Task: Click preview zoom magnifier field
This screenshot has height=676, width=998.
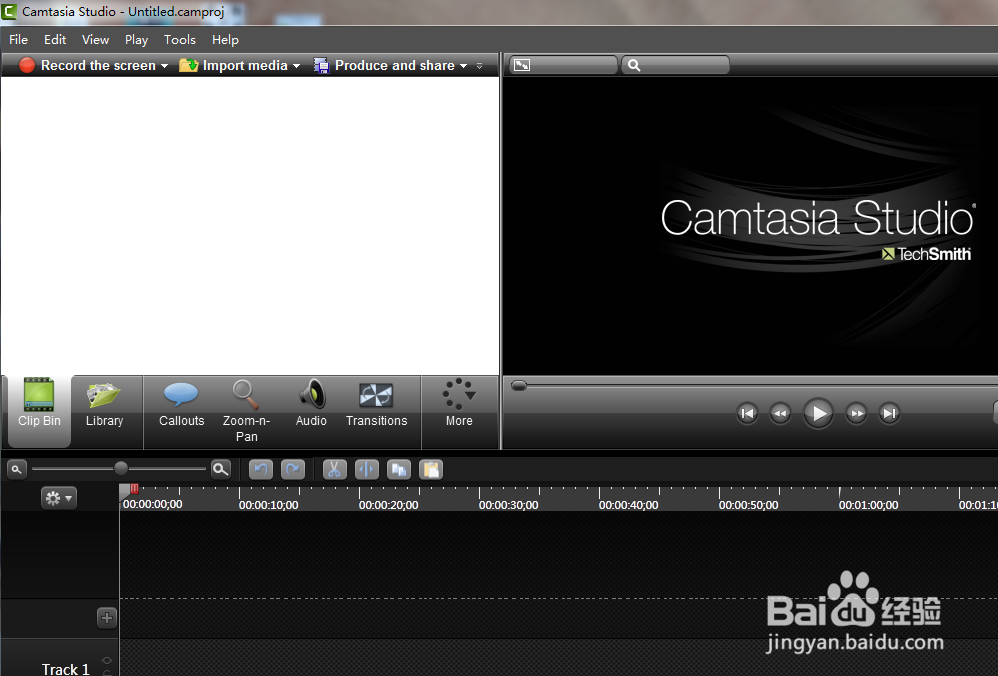Action: [x=675, y=65]
